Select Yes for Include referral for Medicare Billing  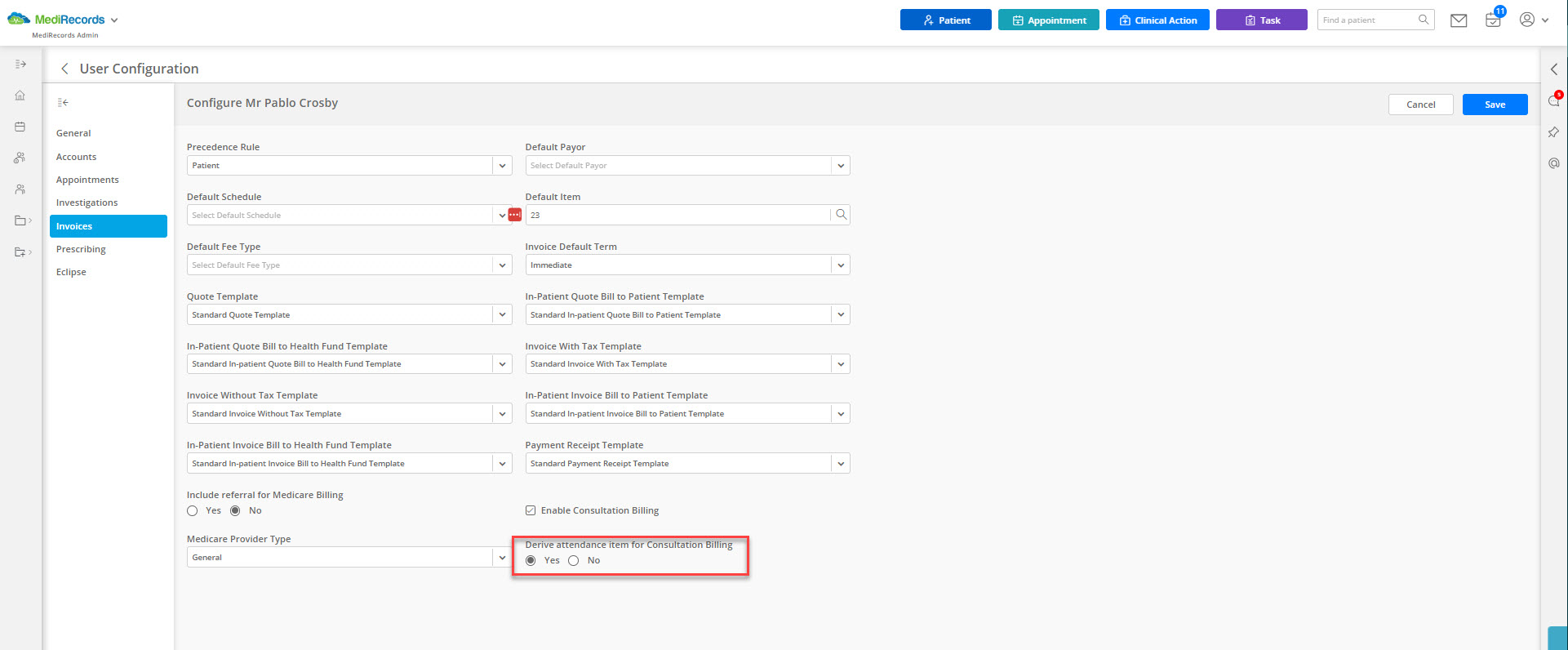[193, 511]
